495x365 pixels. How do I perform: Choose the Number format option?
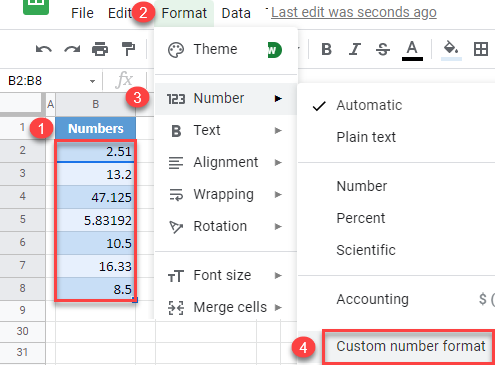[396, 186]
